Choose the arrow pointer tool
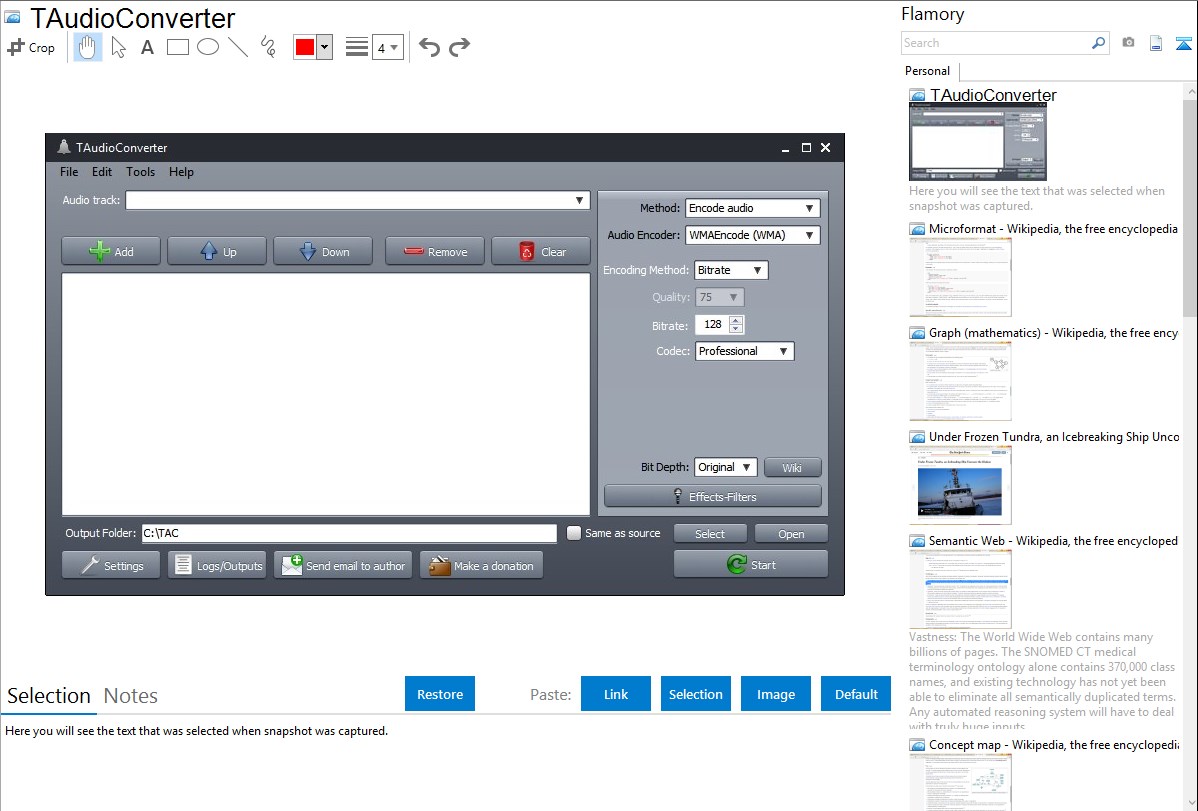 click(118, 47)
